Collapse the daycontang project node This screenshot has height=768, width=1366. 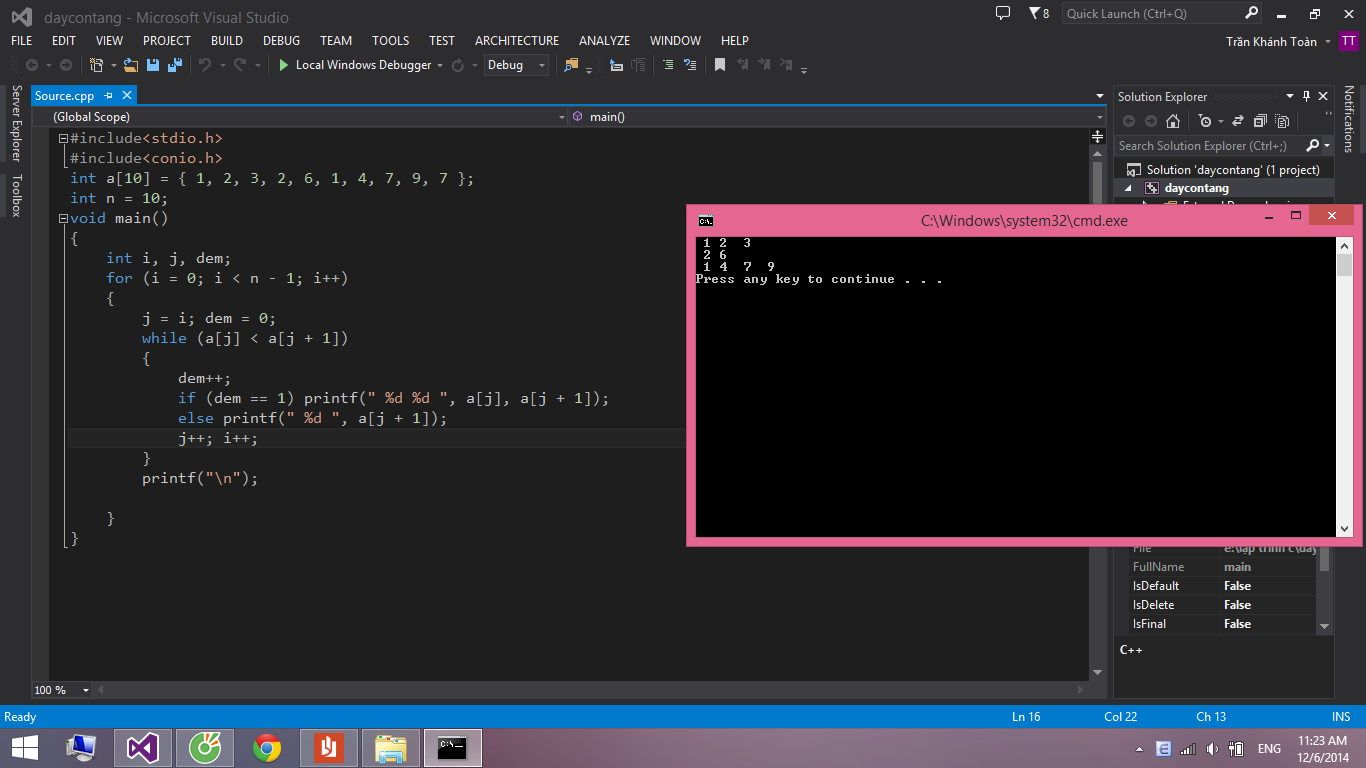pyautogui.click(x=1129, y=188)
